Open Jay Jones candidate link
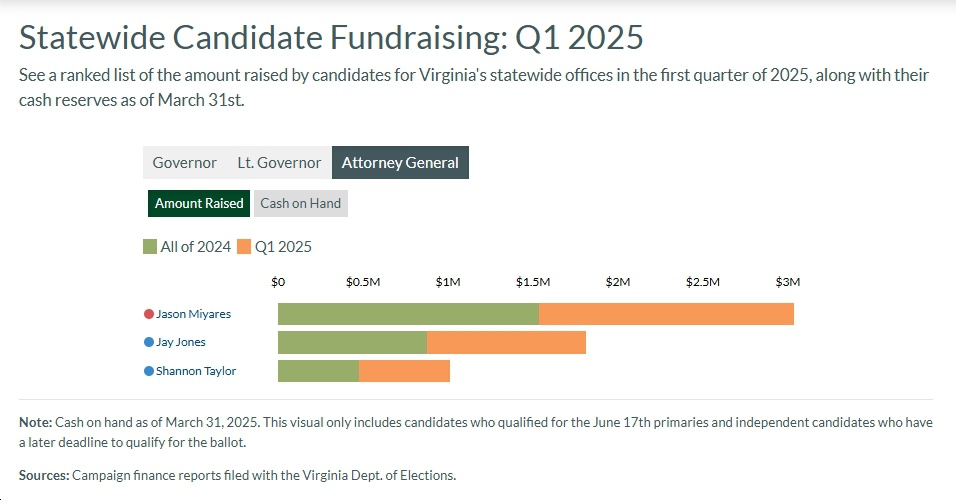The image size is (956, 500). pos(181,342)
